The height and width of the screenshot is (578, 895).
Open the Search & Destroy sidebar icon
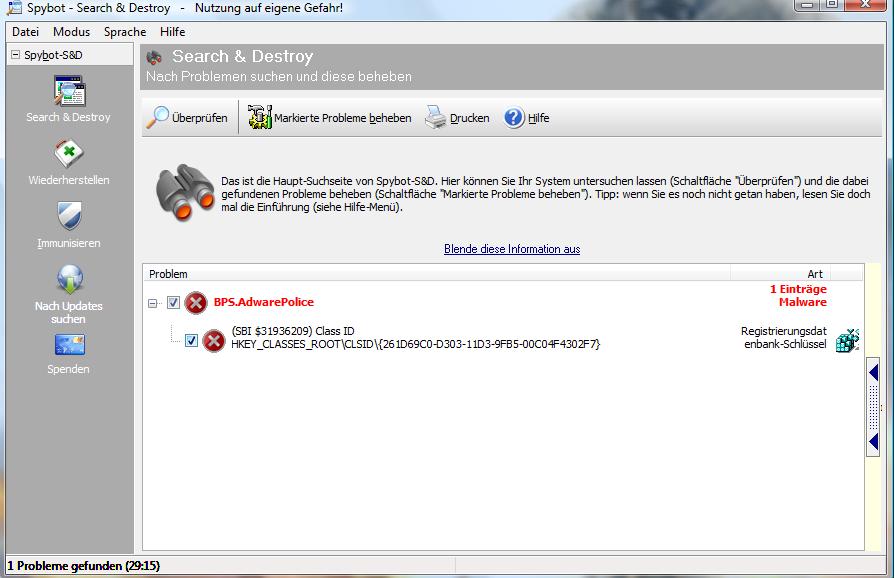[x=70, y=91]
